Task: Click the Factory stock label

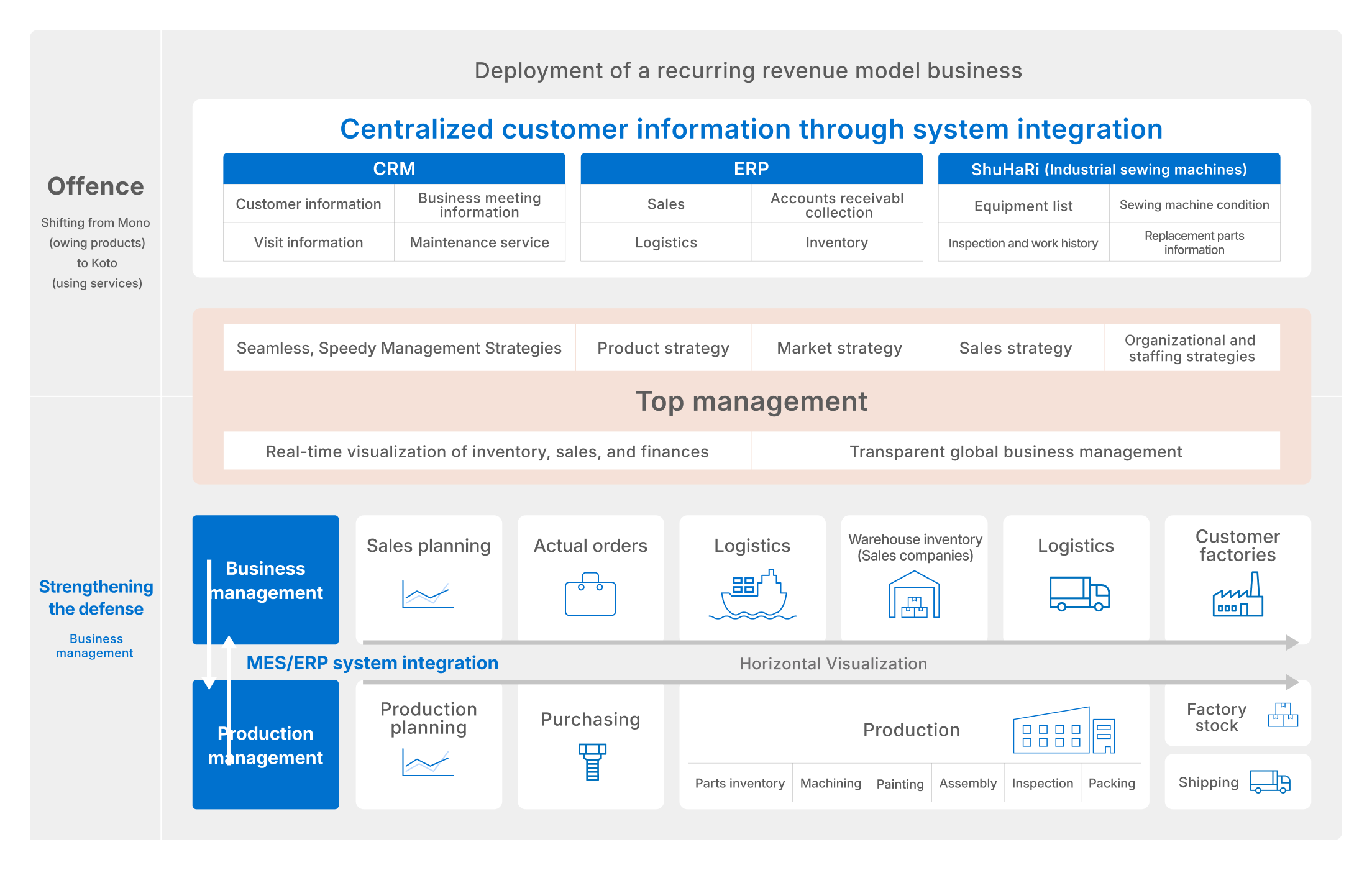Action: (x=1217, y=717)
